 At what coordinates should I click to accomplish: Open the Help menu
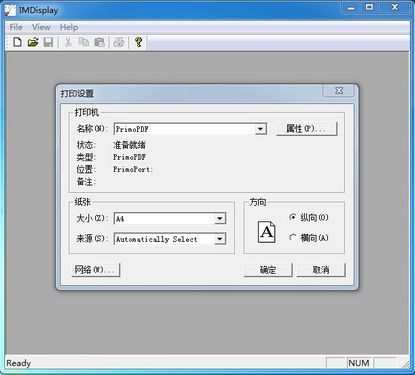[x=69, y=27]
